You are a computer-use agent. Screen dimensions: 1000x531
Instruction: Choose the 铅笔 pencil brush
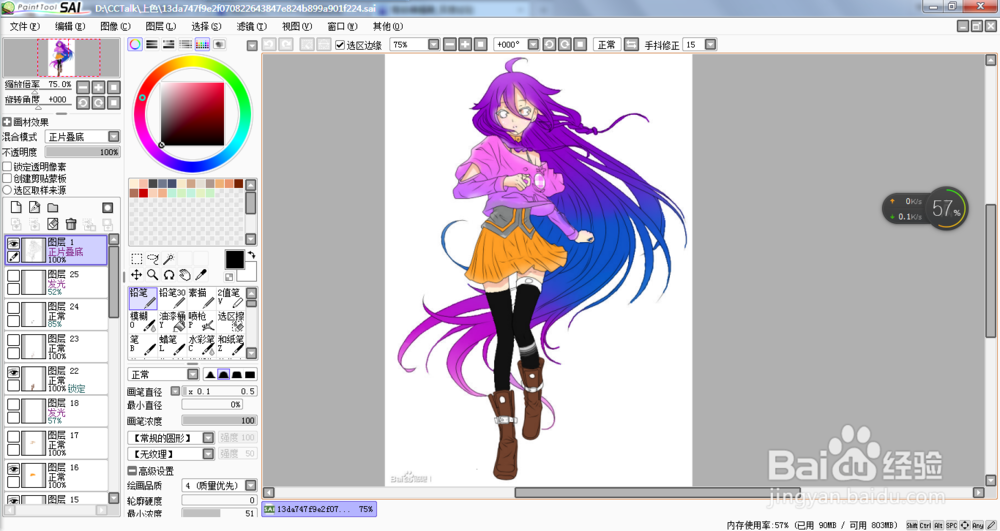click(x=143, y=298)
